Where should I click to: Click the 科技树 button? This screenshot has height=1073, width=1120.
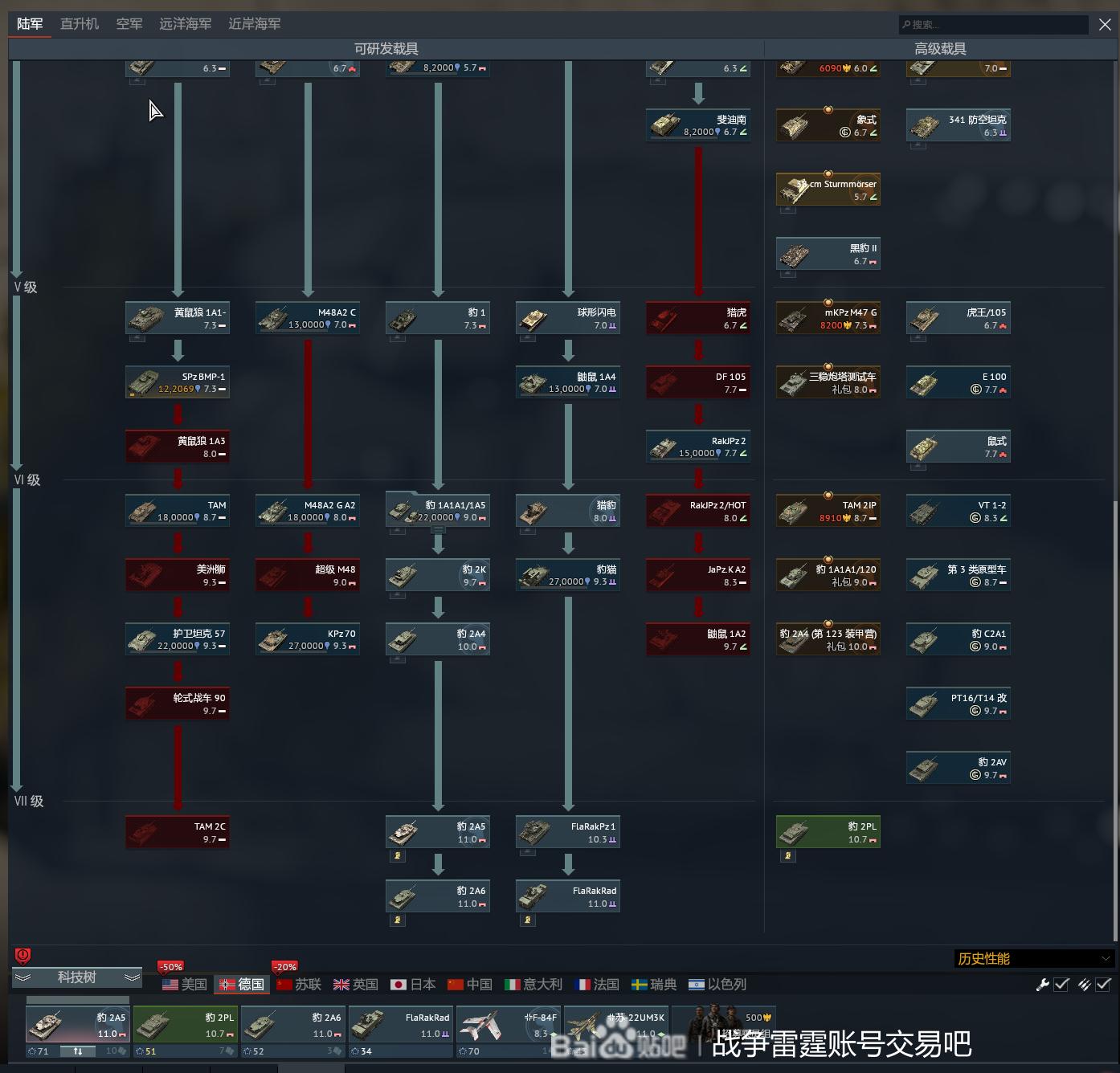point(77,977)
